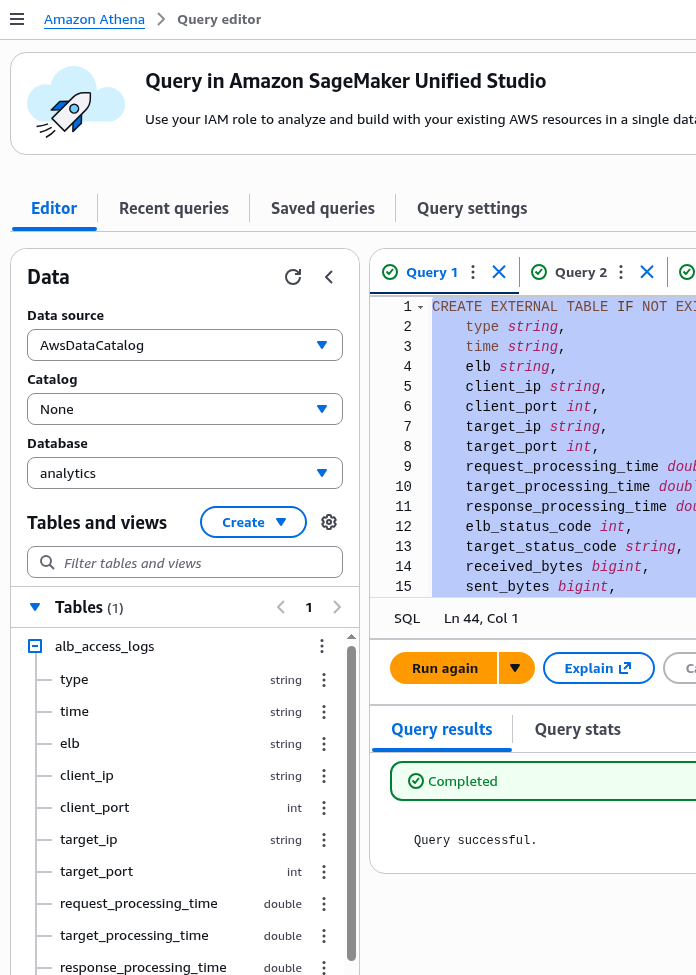Screen dimensions: 696x975
Task: Collapse the Data side panel
Action: (x=329, y=277)
